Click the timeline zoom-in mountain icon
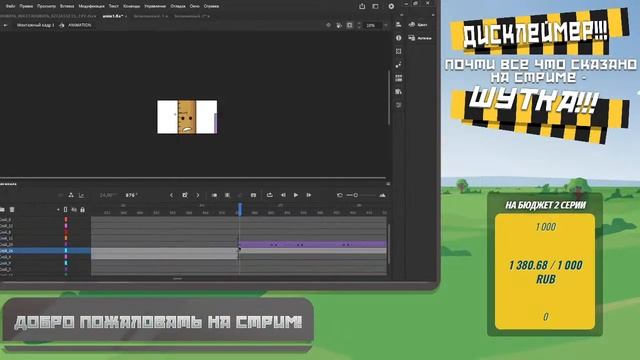The image size is (640, 360). point(382,196)
